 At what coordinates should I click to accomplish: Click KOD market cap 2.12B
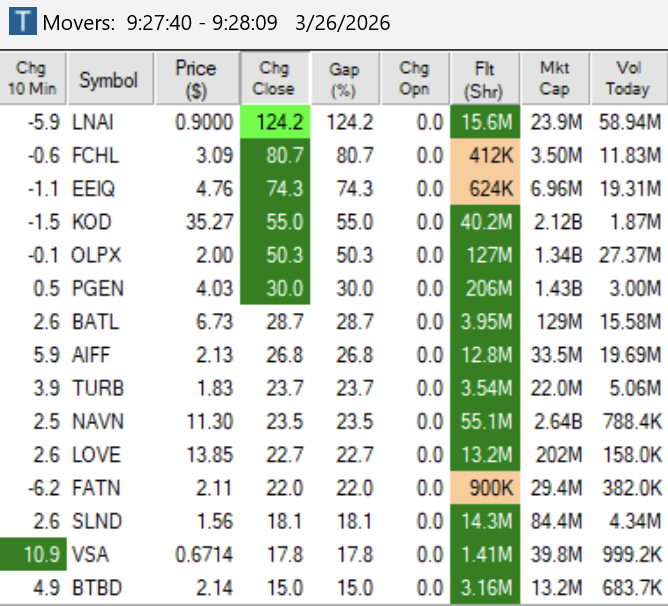[x=558, y=222]
